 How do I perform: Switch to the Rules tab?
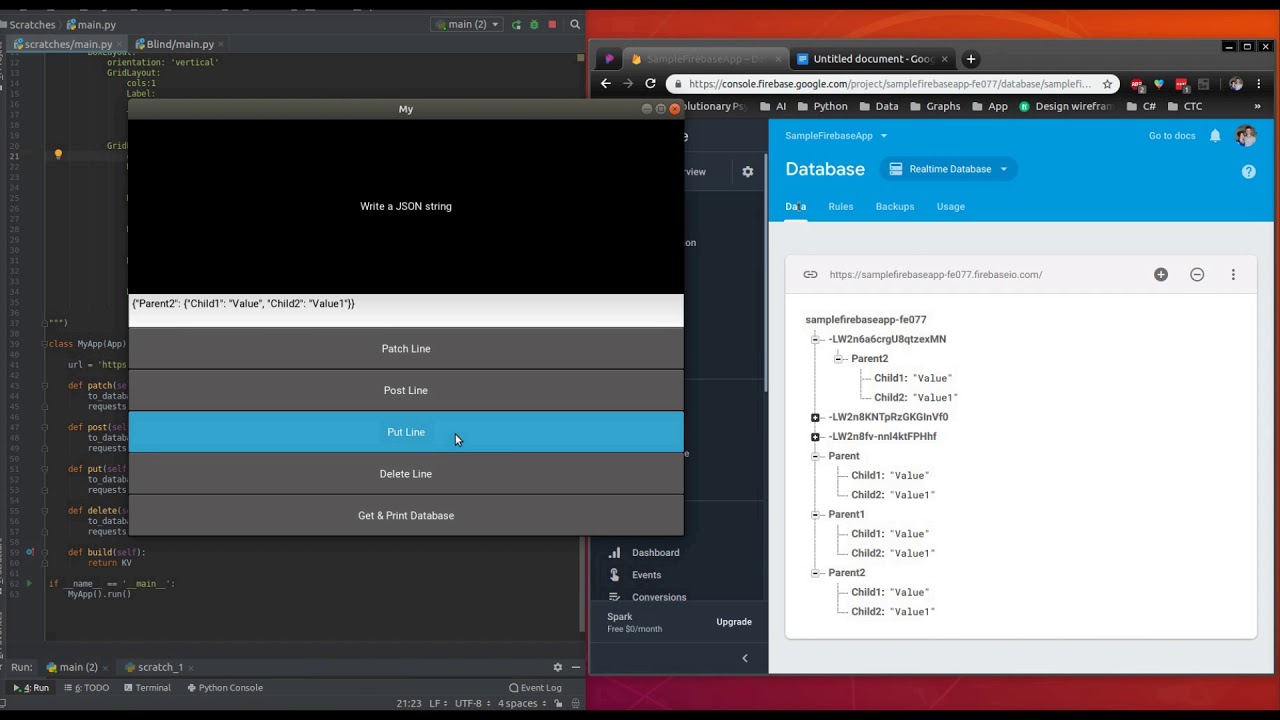840,207
